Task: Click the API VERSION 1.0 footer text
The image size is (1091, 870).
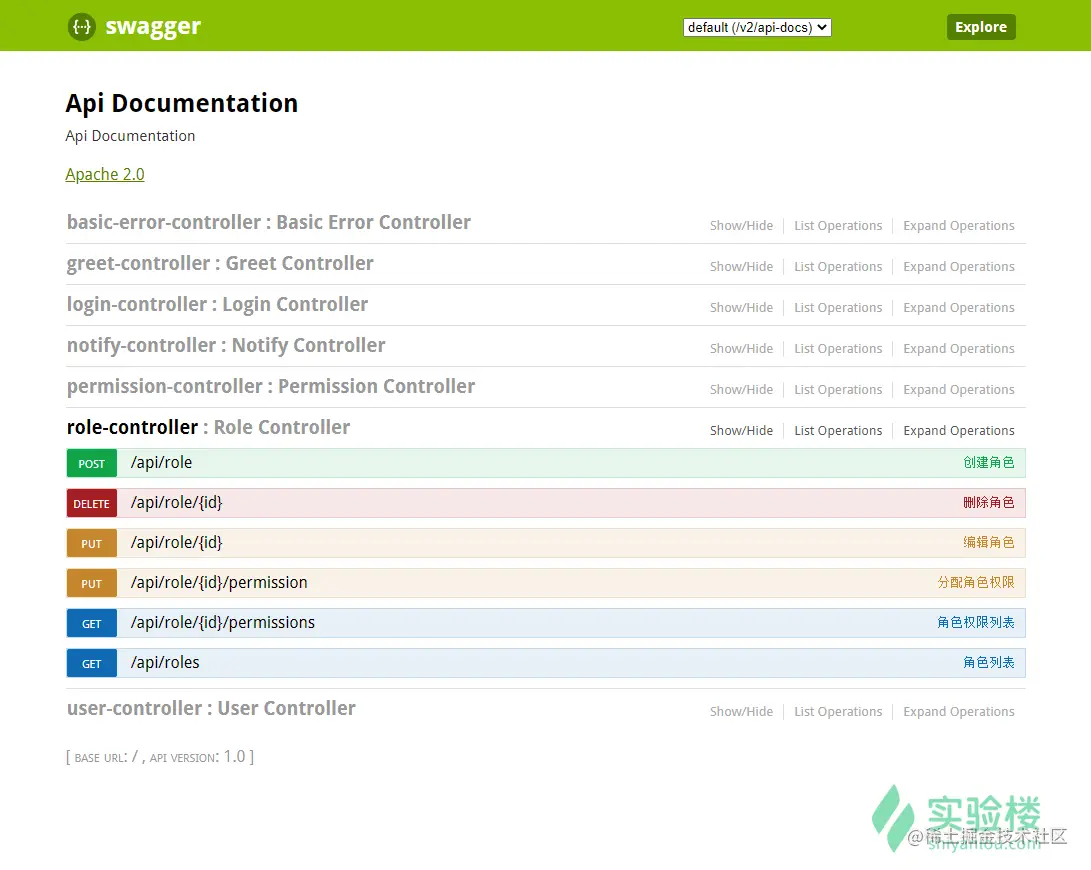Action: click(x=198, y=757)
